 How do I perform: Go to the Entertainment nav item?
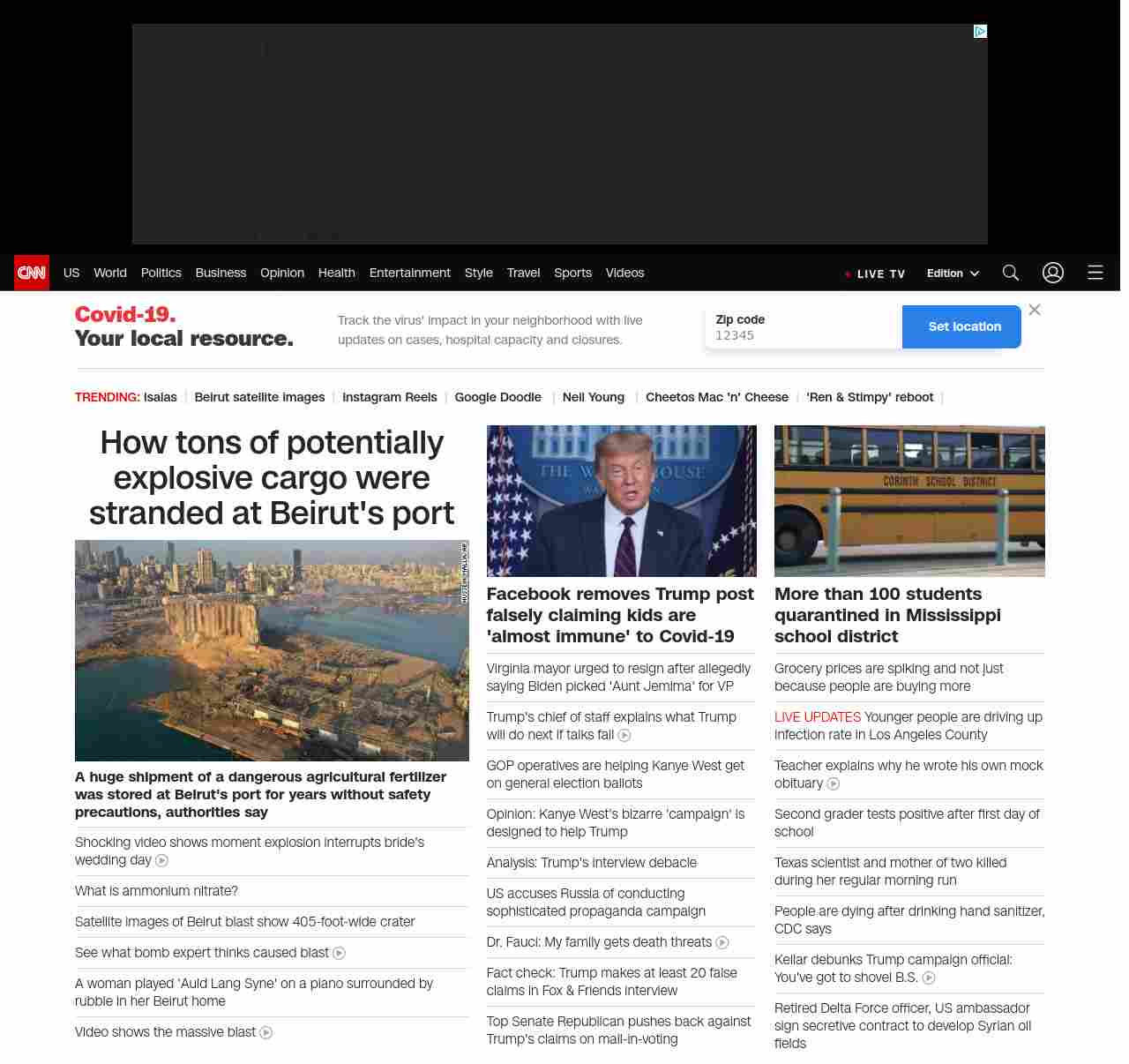click(409, 273)
